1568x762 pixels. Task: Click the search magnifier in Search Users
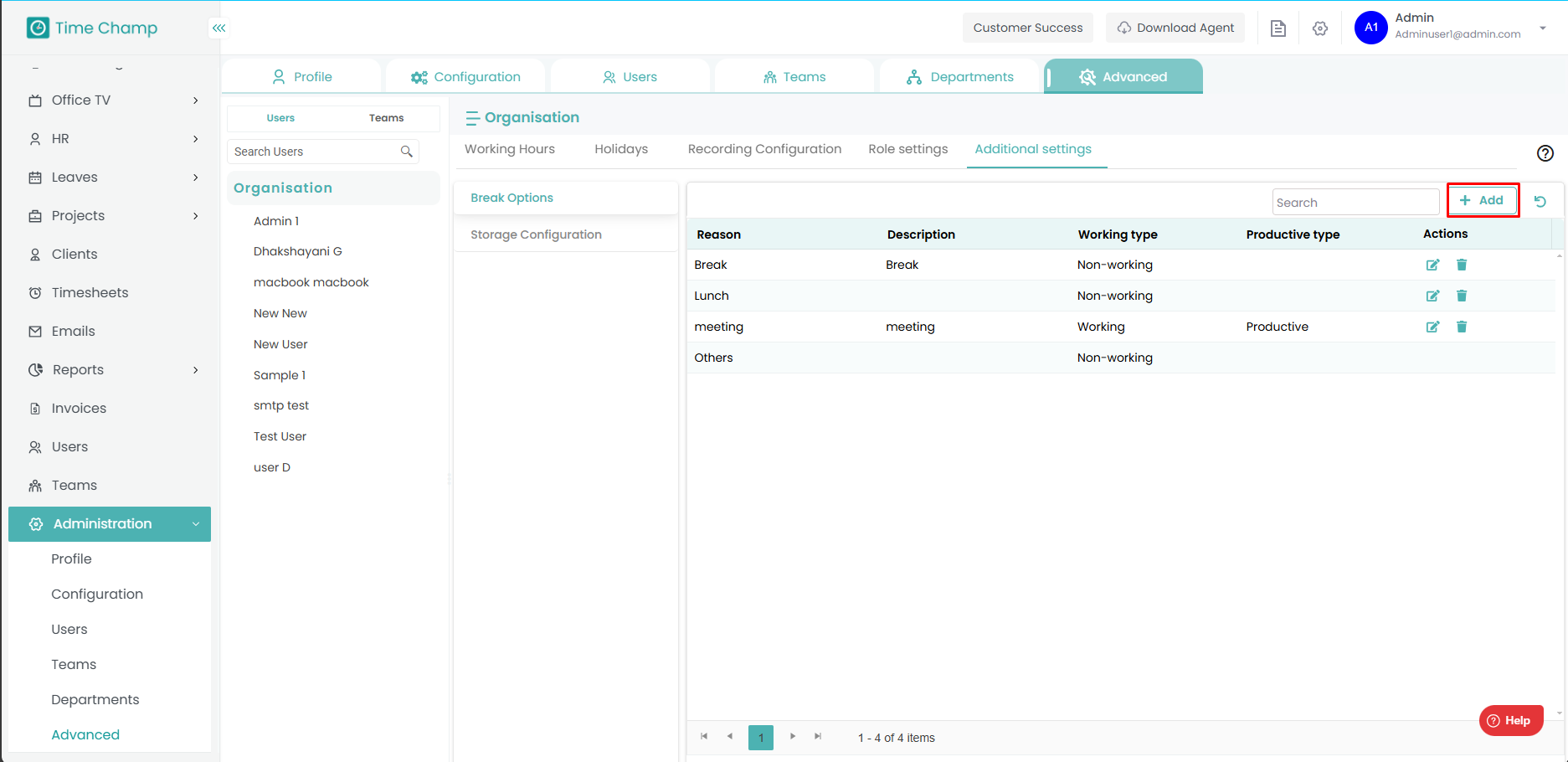click(x=407, y=152)
